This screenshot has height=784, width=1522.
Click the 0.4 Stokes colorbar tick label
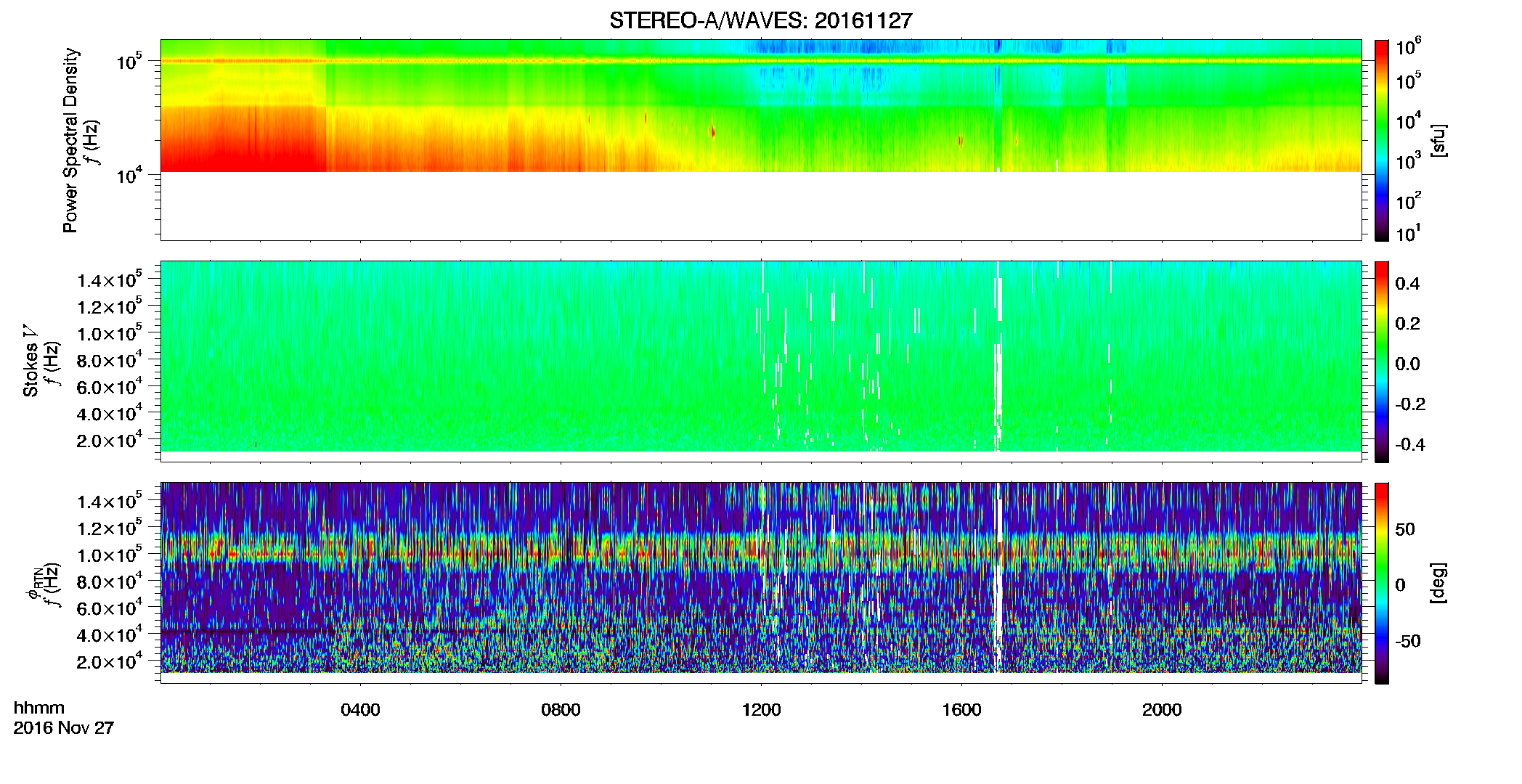(x=1407, y=284)
